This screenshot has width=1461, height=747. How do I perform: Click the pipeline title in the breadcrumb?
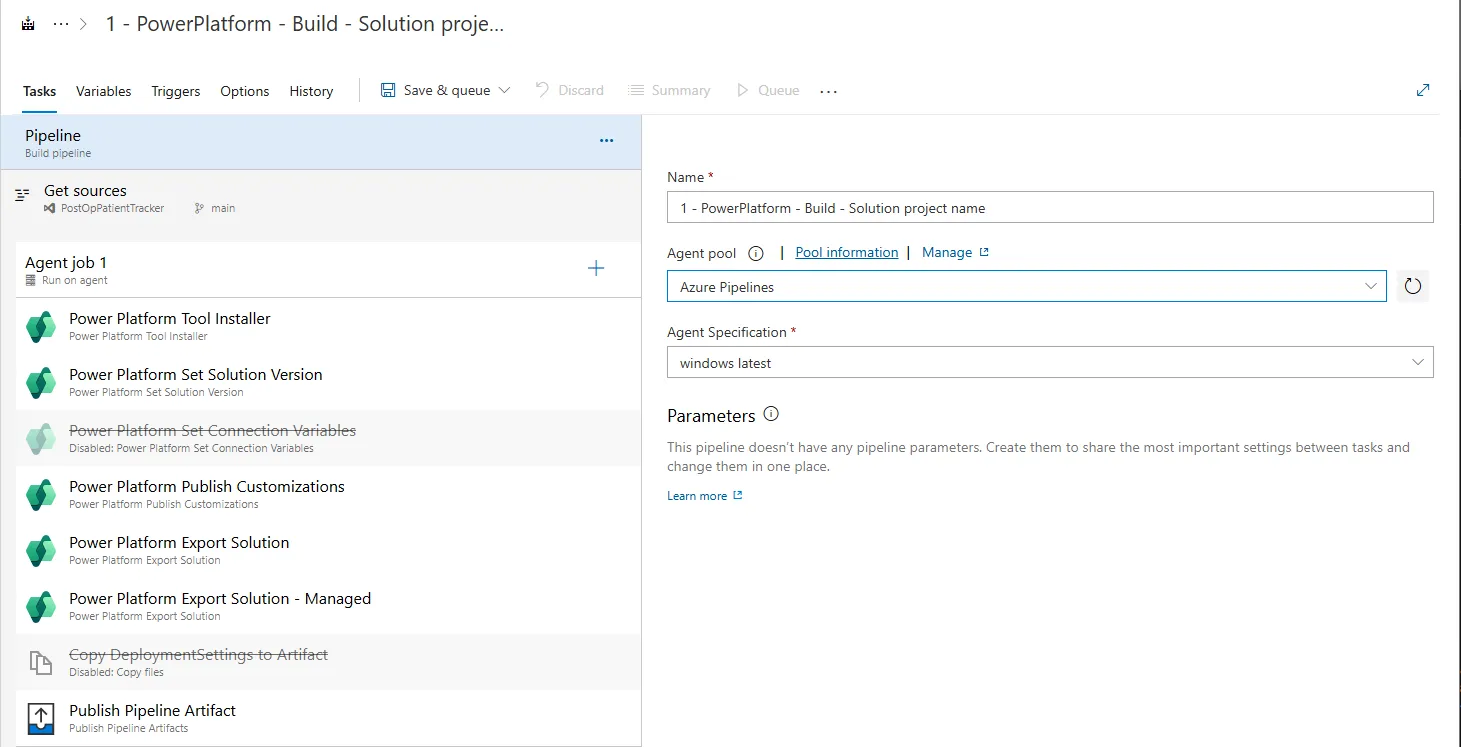pos(305,24)
